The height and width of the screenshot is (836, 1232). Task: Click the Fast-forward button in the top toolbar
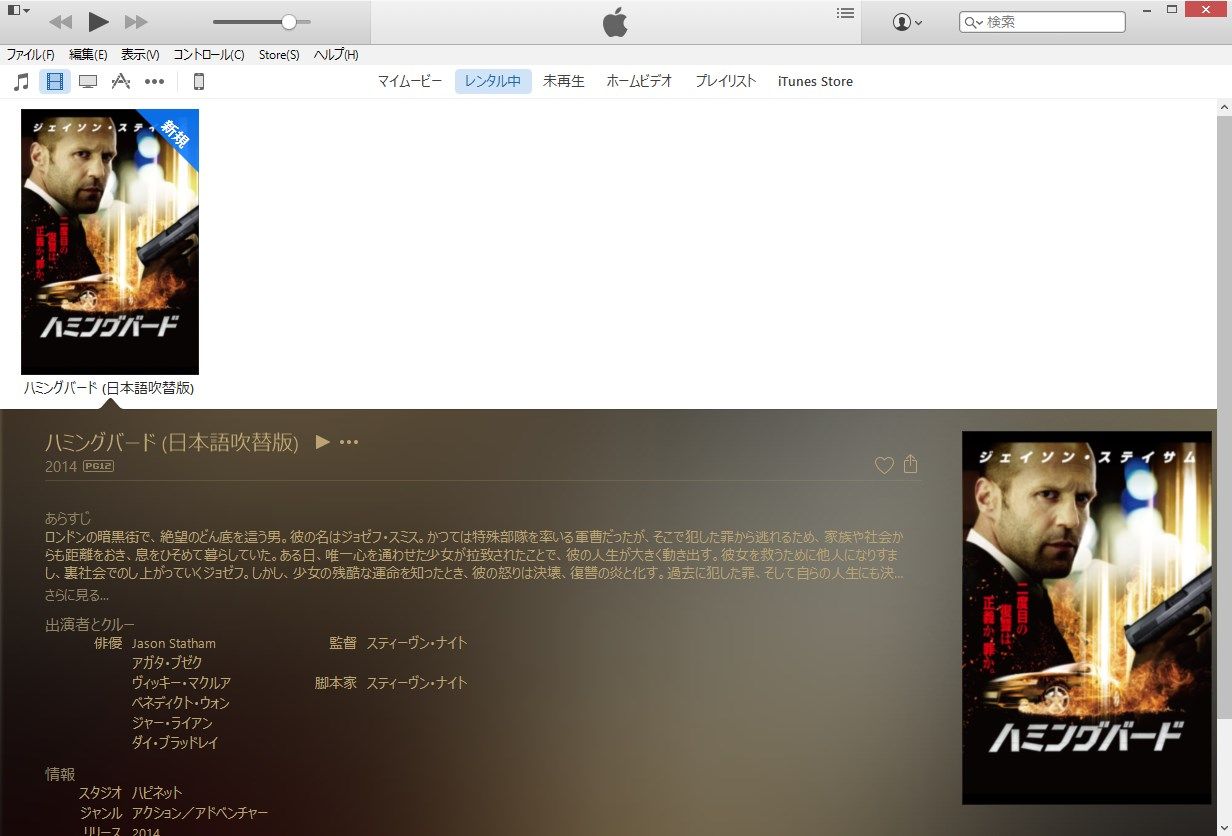point(136,21)
